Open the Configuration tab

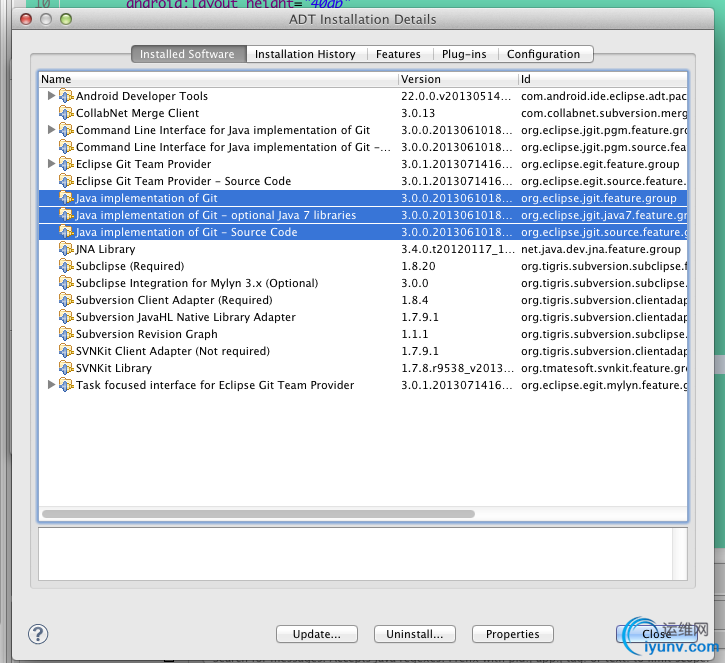pyautogui.click(x=544, y=54)
